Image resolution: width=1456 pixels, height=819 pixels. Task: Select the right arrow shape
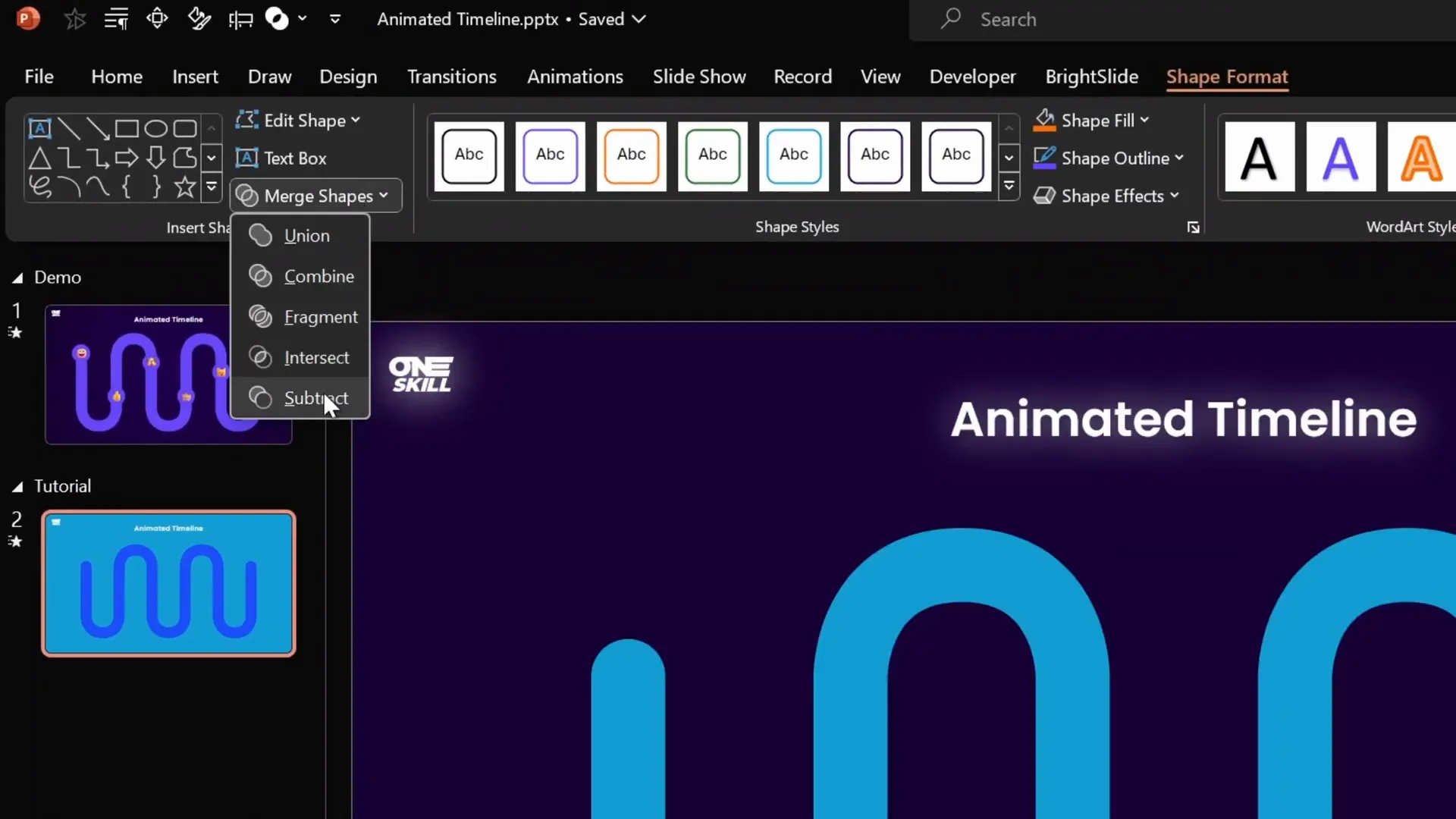(127, 158)
